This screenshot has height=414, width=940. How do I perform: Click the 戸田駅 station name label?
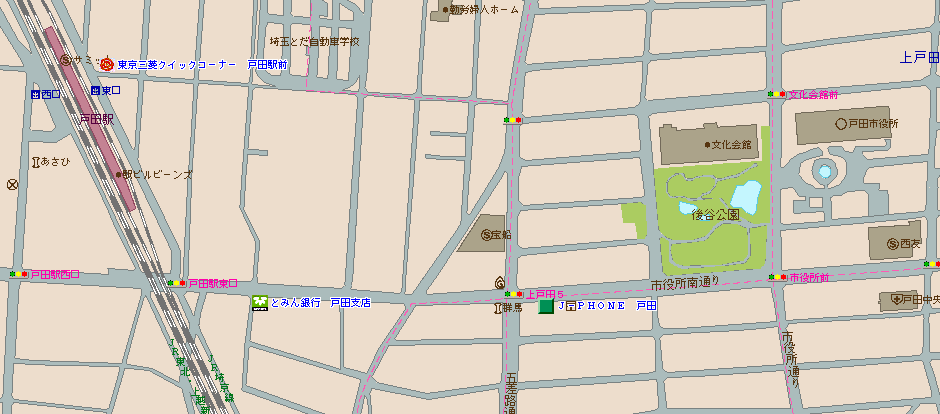[x=97, y=119]
